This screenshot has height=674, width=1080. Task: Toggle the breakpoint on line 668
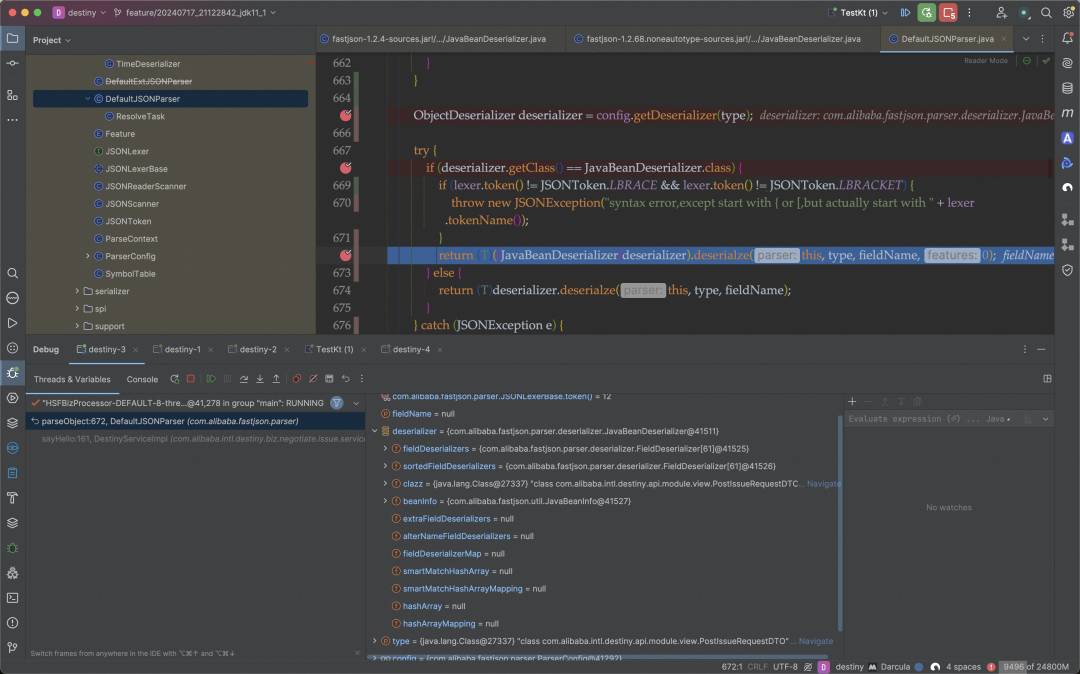point(346,167)
